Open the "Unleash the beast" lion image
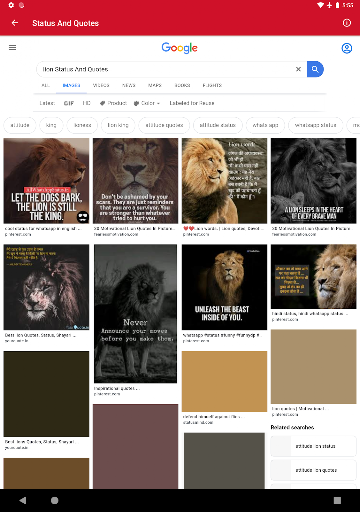This screenshot has width=360, height=512. point(224,287)
